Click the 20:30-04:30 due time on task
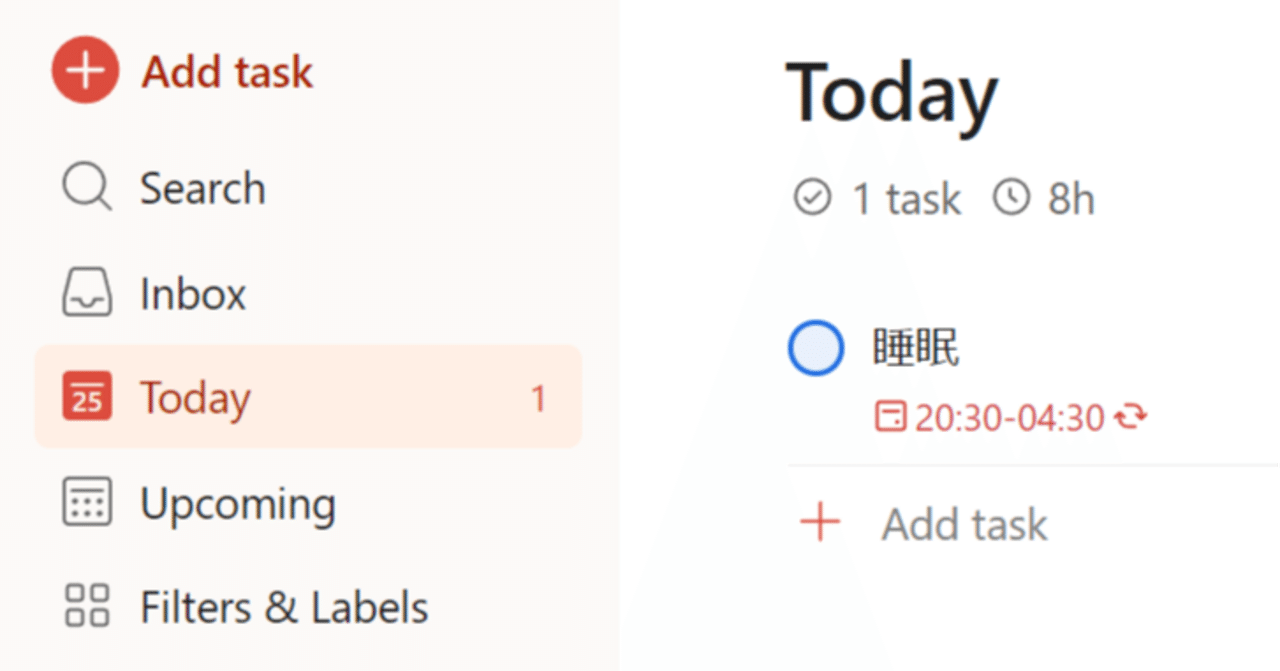The image size is (1280, 671). (x=1009, y=417)
